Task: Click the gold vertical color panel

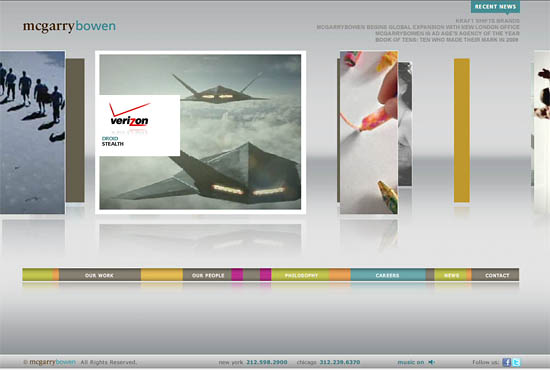Action: (x=462, y=130)
